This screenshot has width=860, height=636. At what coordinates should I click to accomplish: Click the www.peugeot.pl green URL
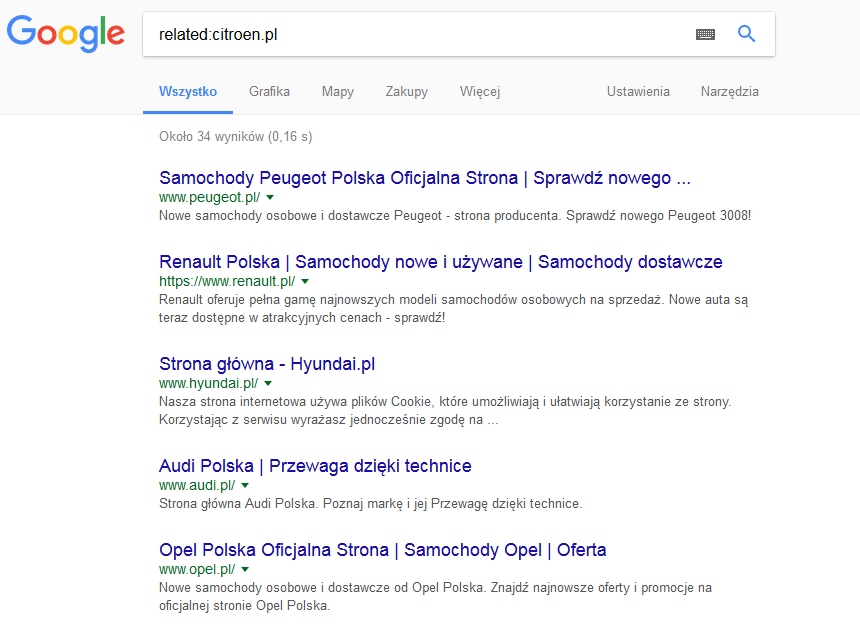click(x=210, y=197)
